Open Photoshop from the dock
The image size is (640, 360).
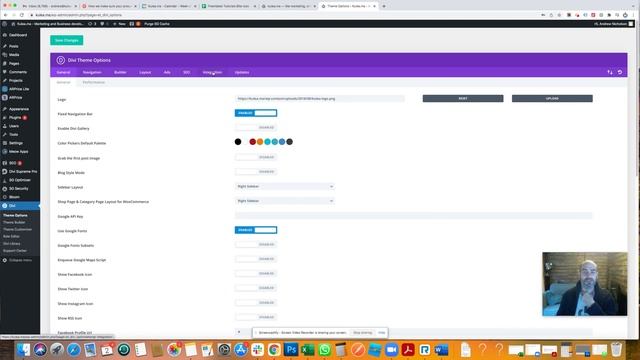tap(291, 350)
